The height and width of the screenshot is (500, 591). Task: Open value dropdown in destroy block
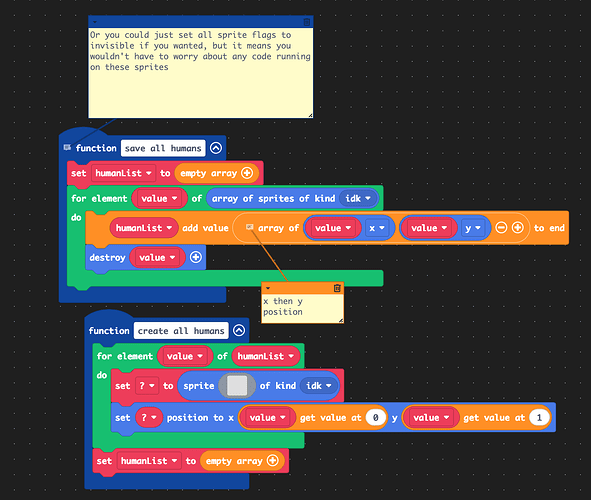[x=157, y=258]
